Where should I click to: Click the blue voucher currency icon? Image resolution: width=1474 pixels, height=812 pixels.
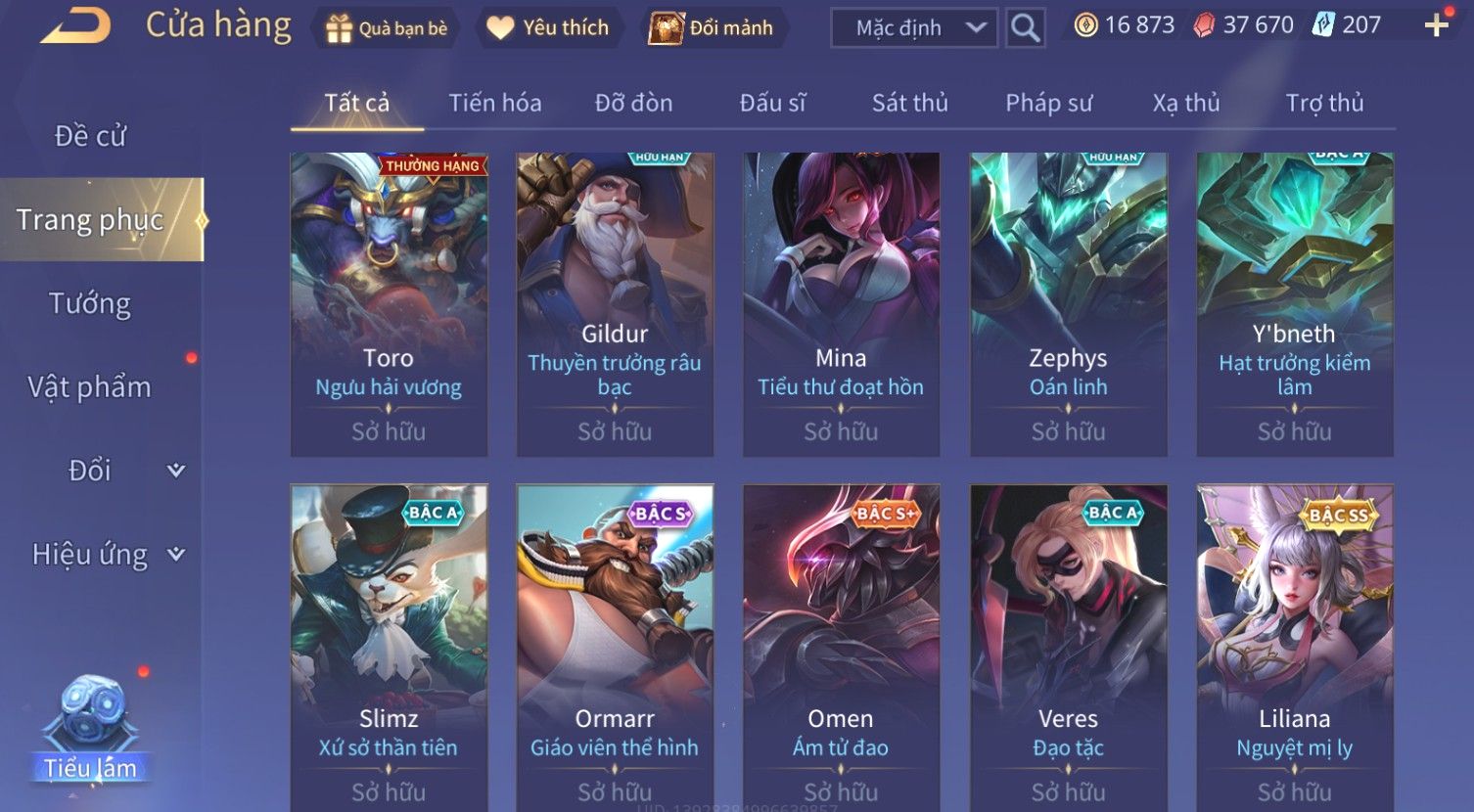1323,25
